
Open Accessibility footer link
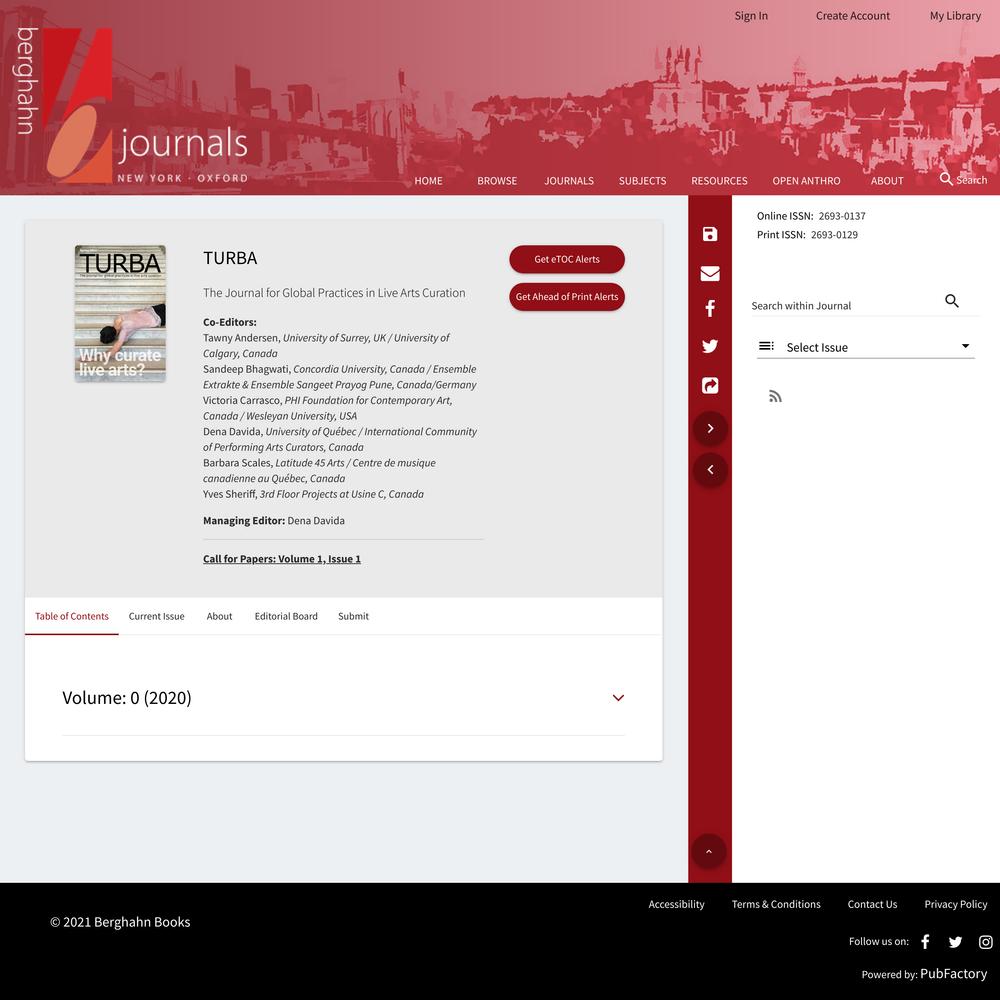pyautogui.click(x=677, y=904)
